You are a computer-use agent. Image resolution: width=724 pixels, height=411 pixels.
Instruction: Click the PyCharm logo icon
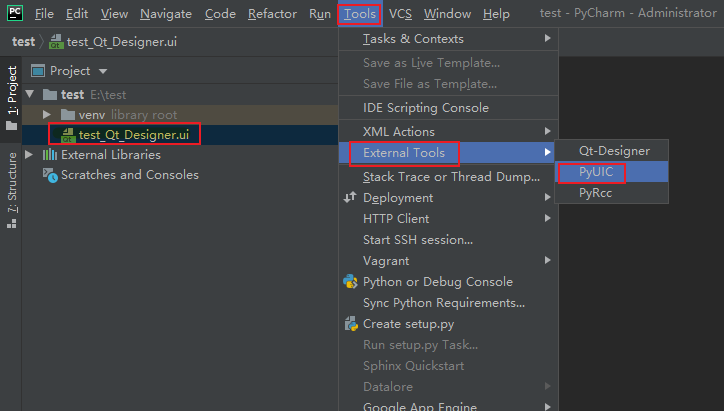coord(15,13)
